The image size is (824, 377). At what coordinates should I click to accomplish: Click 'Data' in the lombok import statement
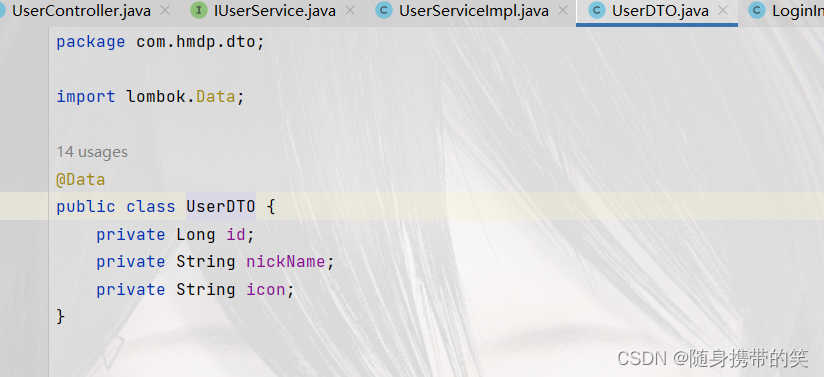click(215, 97)
